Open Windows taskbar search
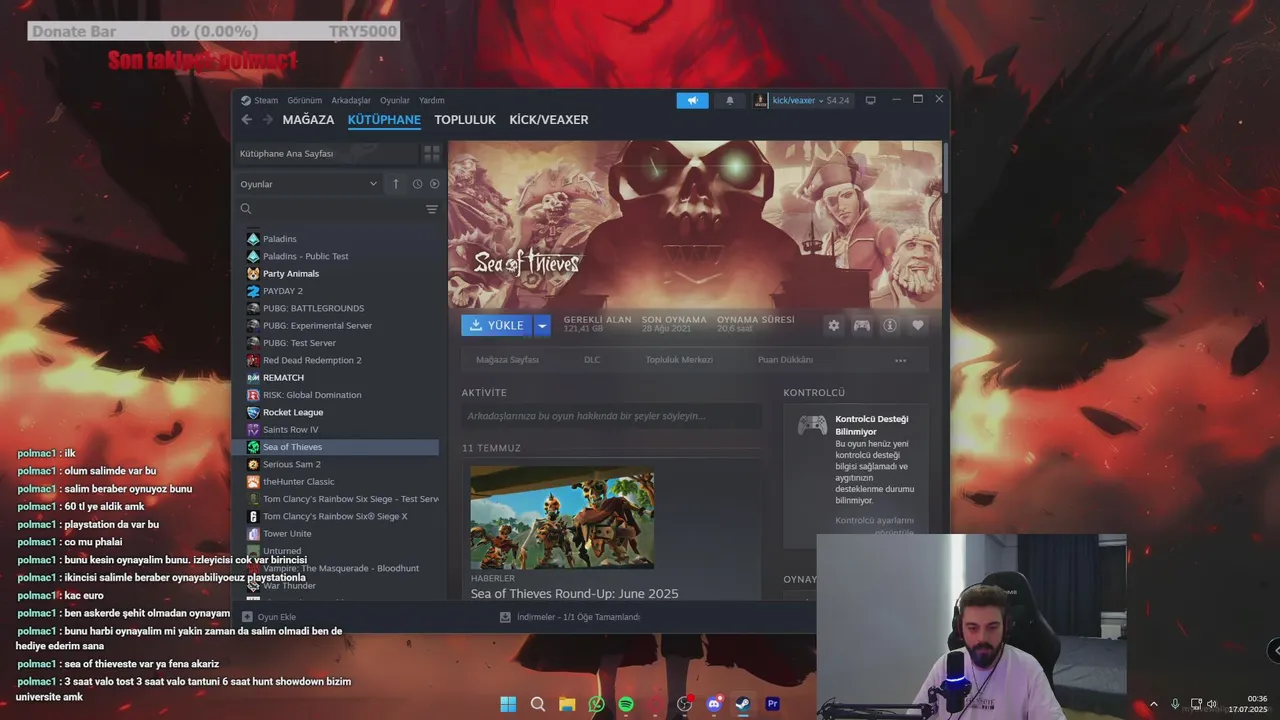The height and width of the screenshot is (720, 1280). [x=538, y=704]
